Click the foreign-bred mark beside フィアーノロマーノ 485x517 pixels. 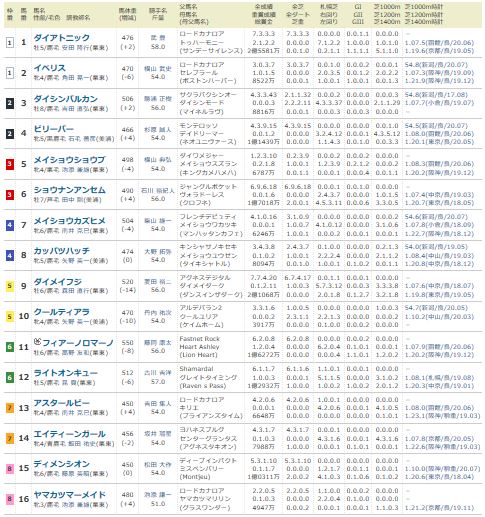coord(37,341)
